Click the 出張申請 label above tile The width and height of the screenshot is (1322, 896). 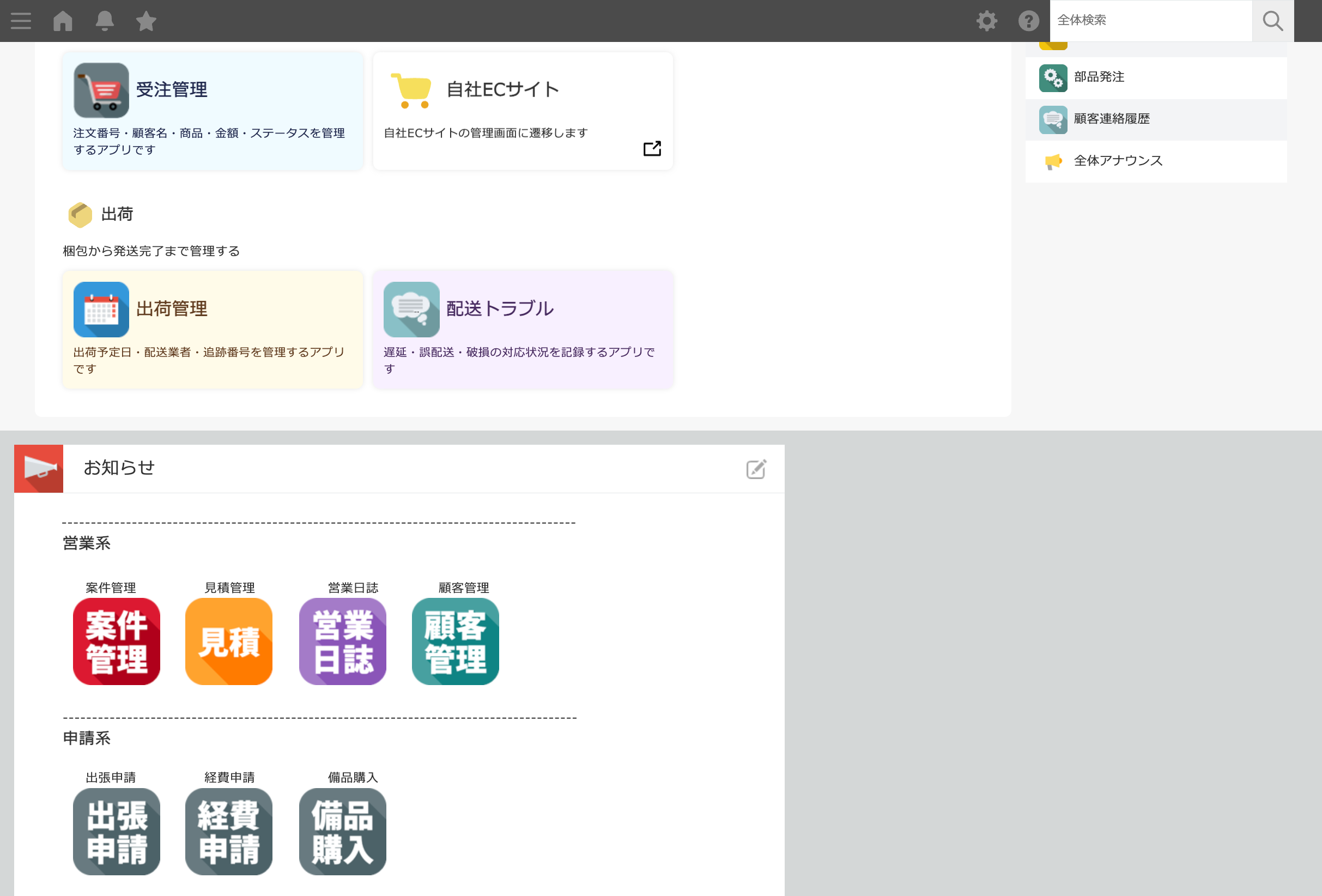coord(111,778)
